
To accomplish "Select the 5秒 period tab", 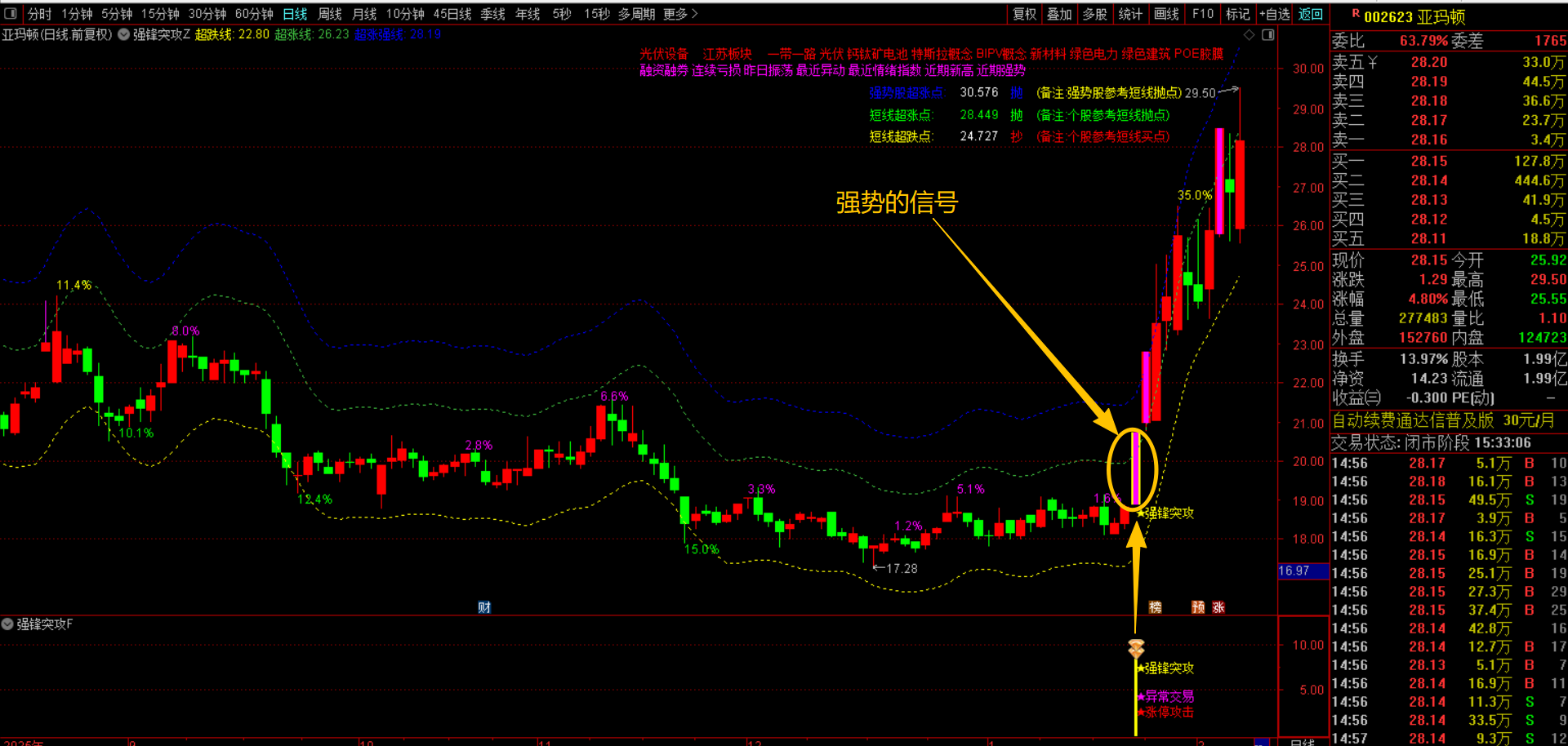I will (x=562, y=14).
